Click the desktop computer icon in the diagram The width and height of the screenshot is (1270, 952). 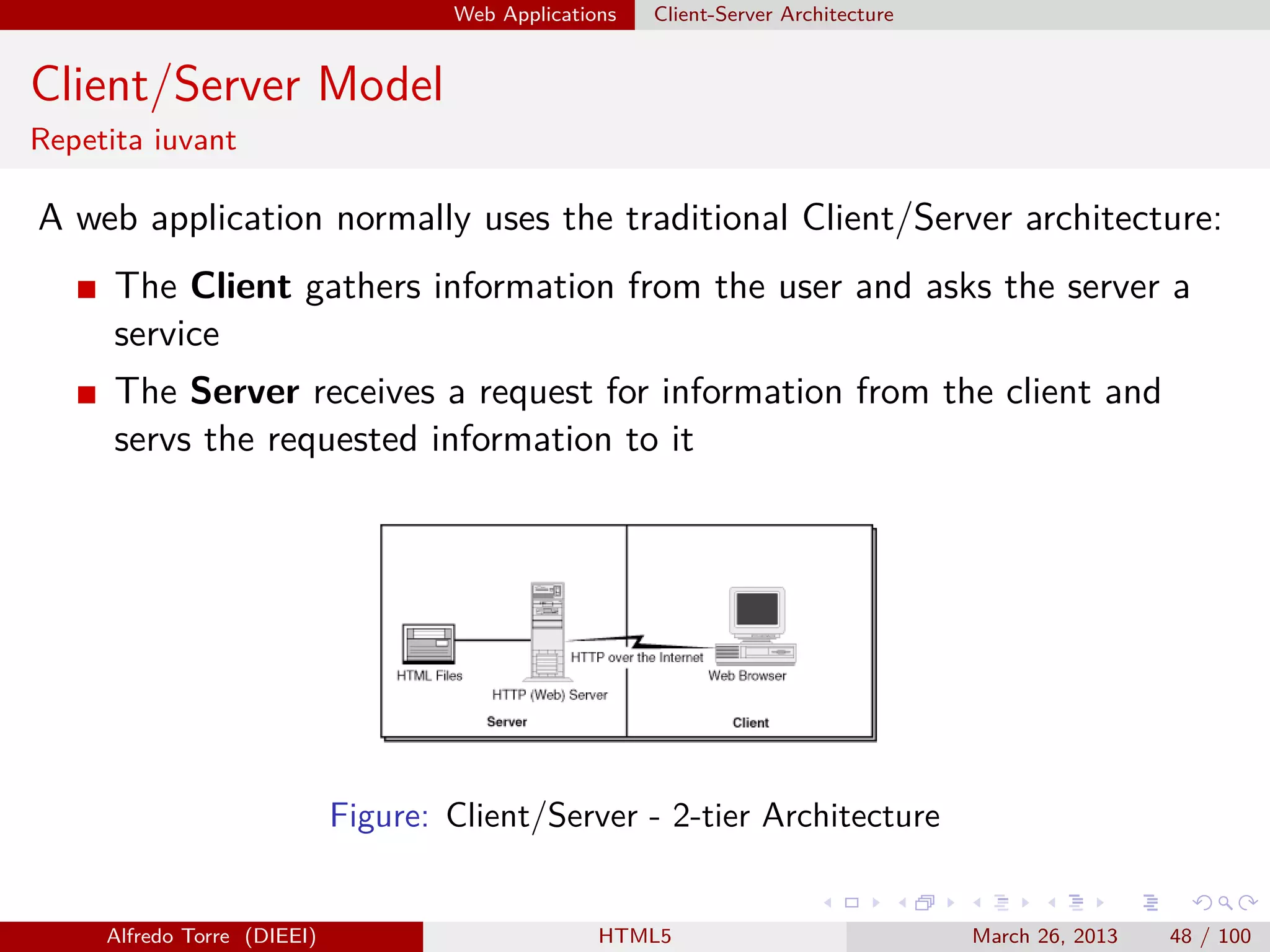pos(756,626)
